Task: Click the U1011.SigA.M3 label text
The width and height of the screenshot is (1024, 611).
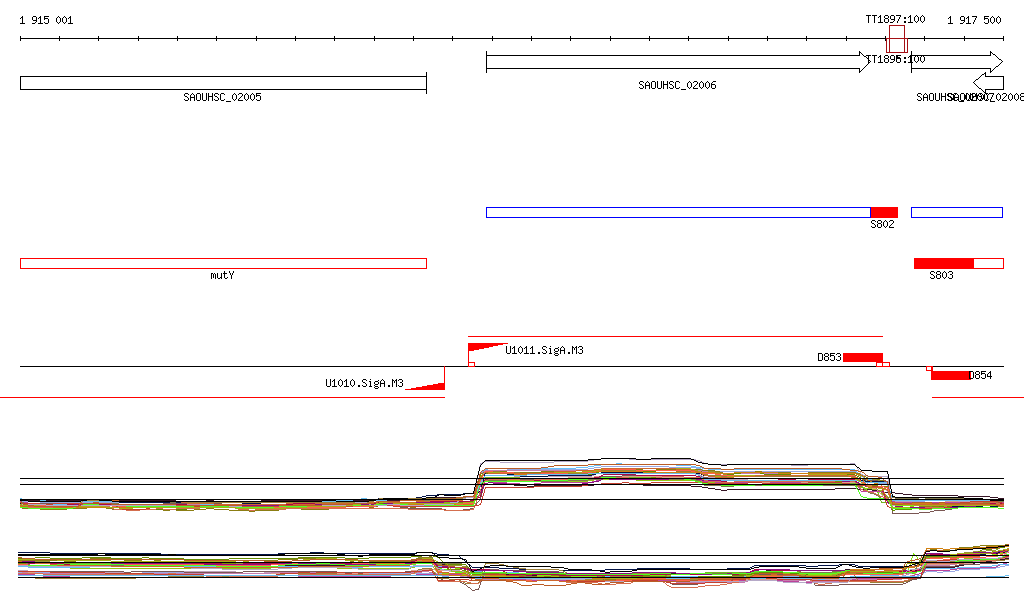Action: [x=544, y=351]
